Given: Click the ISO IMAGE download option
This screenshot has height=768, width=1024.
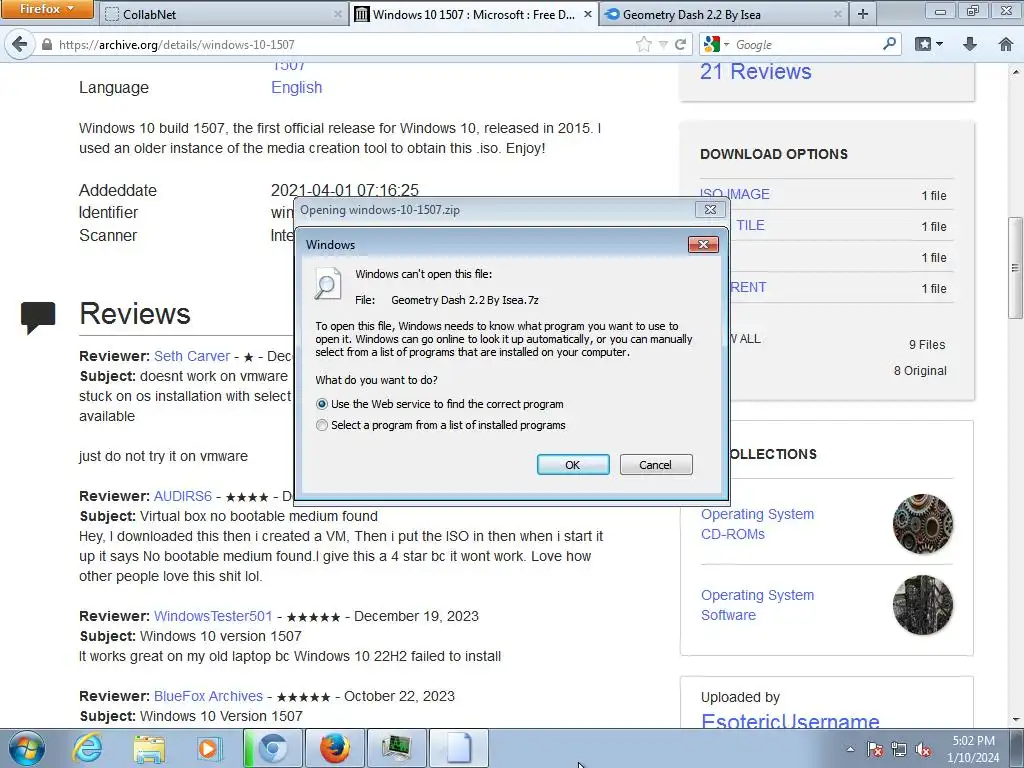Looking at the screenshot, I should click(735, 194).
